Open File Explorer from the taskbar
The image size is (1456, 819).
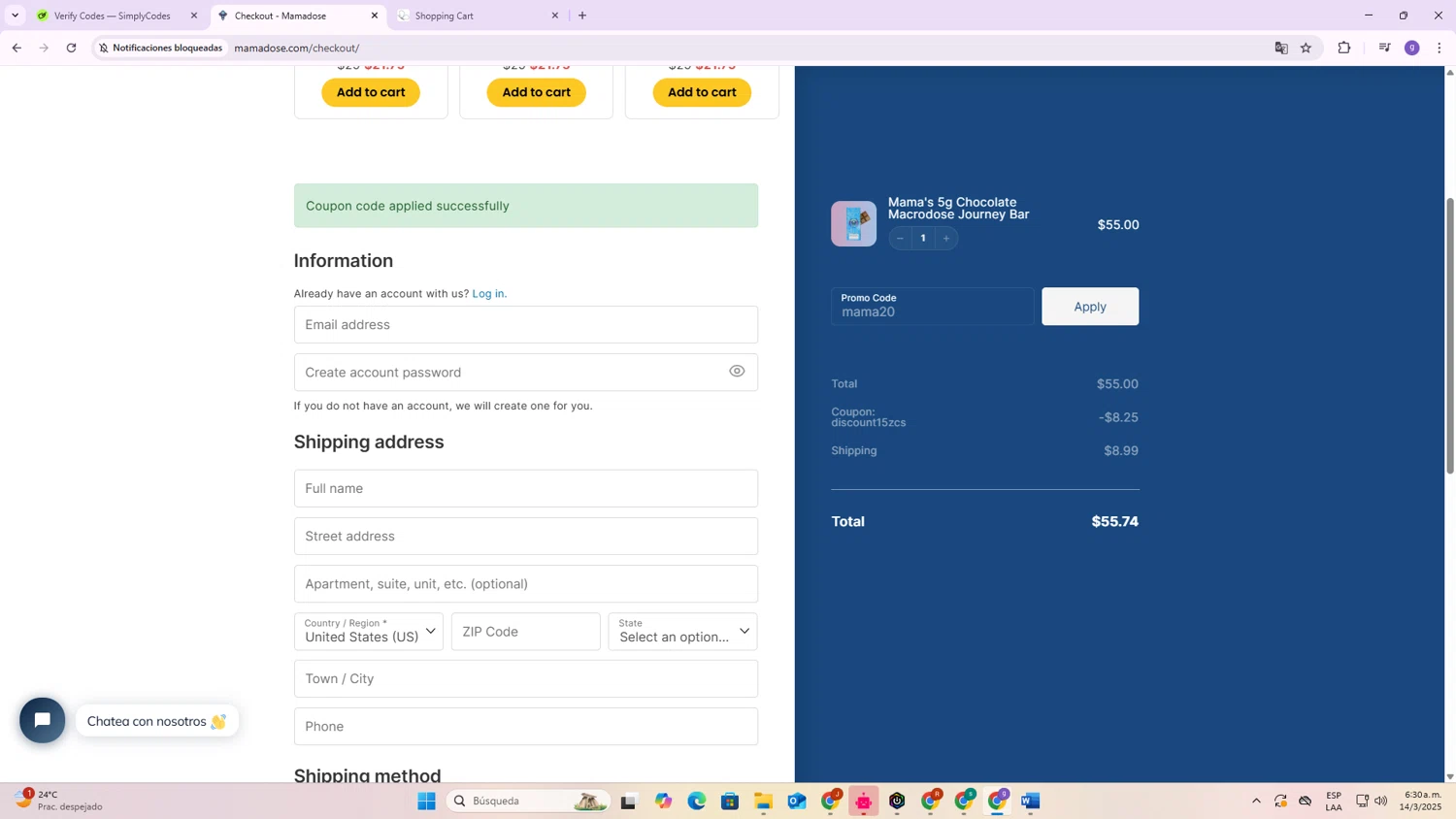pyautogui.click(x=764, y=801)
